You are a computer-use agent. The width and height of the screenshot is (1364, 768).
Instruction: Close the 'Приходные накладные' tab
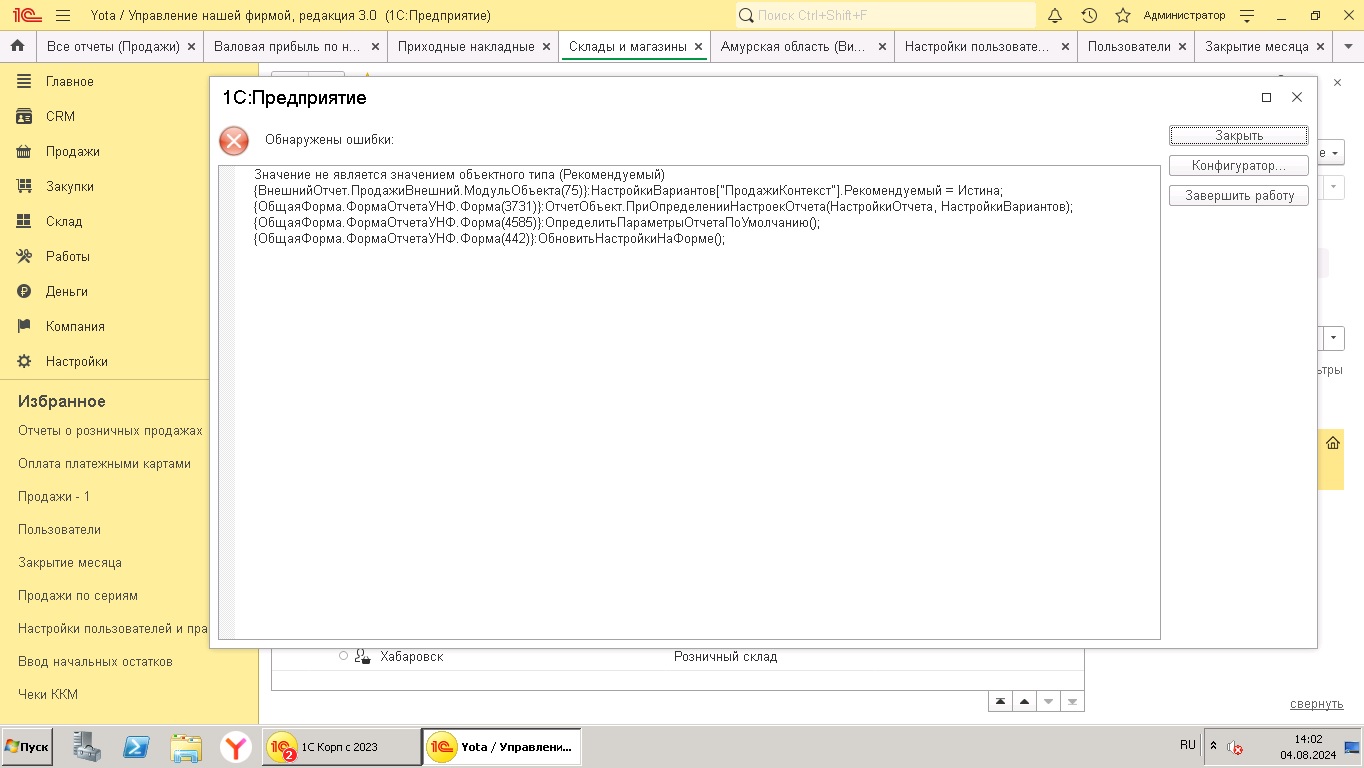[x=546, y=47]
